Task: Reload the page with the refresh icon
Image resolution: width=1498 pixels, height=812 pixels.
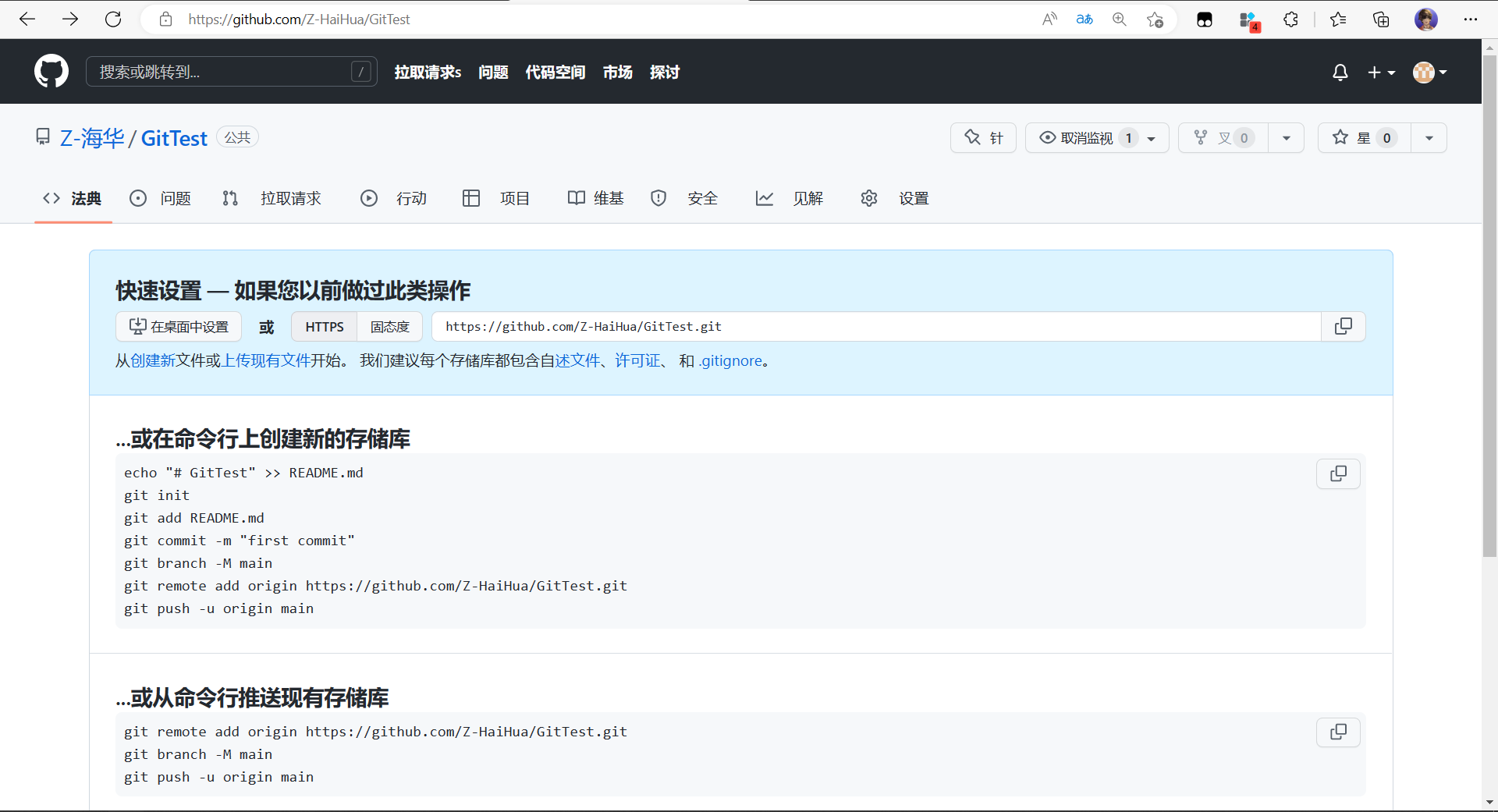Action: pos(113,20)
